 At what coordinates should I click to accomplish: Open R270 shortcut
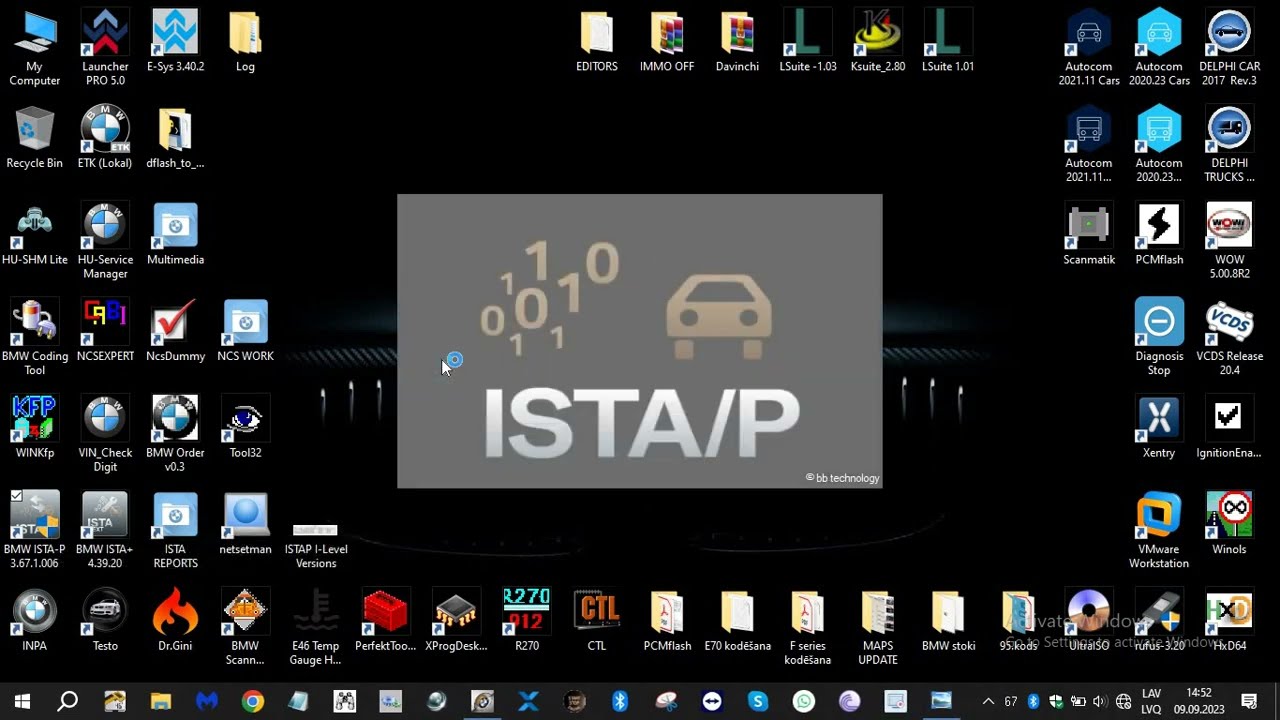click(527, 620)
